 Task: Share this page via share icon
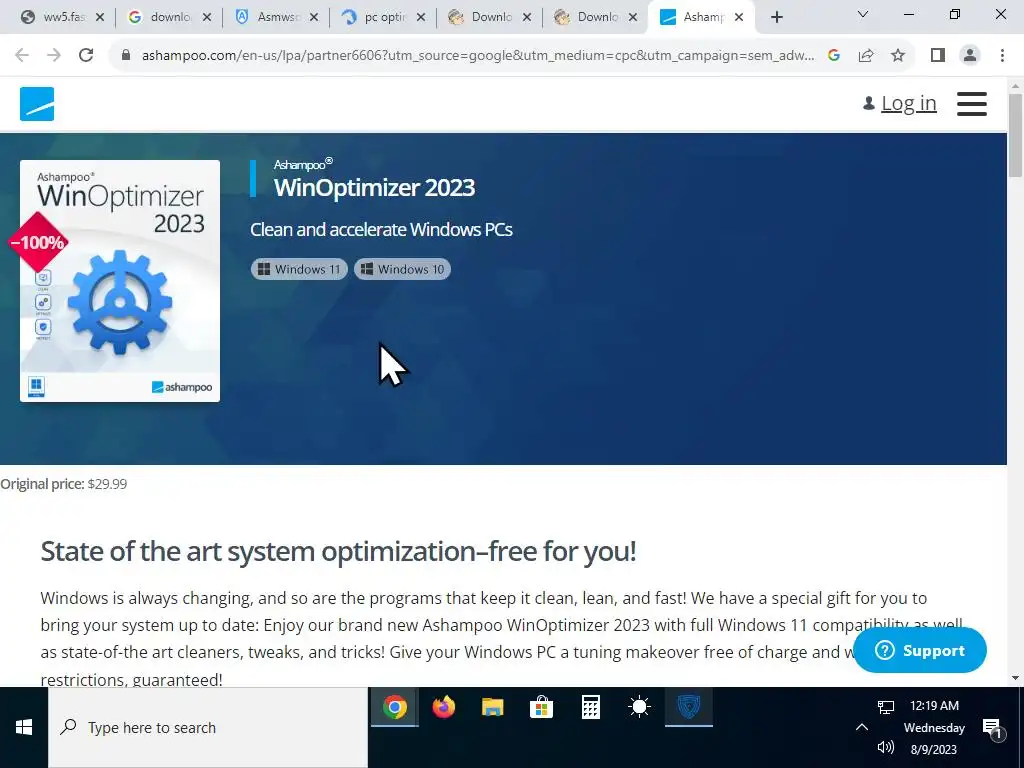pos(866,56)
